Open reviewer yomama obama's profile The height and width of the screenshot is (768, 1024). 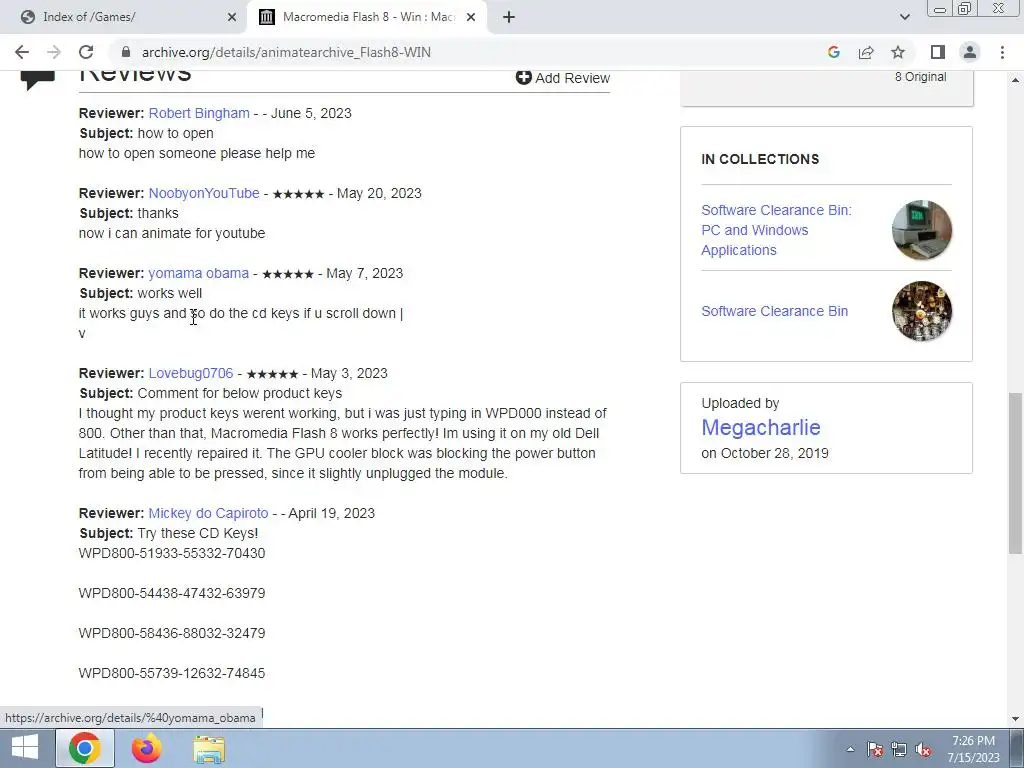pos(199,273)
